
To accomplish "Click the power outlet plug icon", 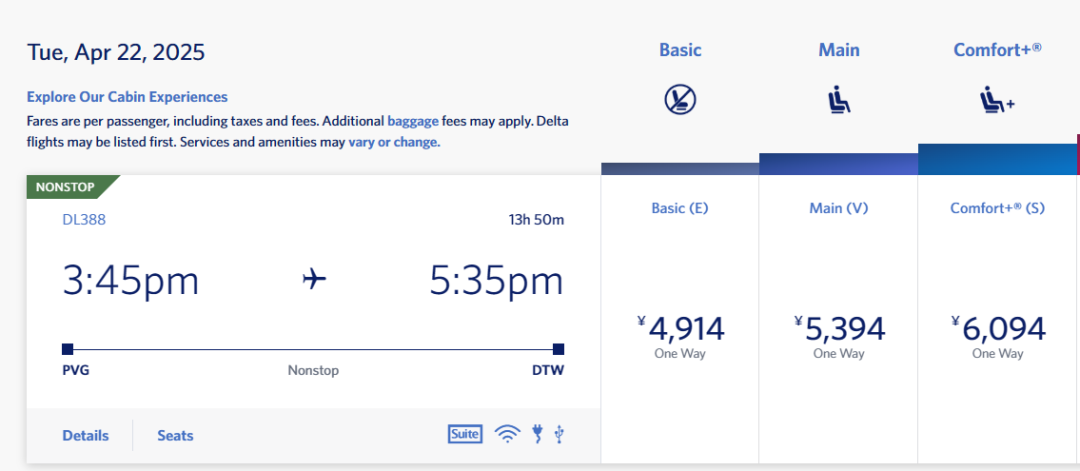I will tap(537, 434).
